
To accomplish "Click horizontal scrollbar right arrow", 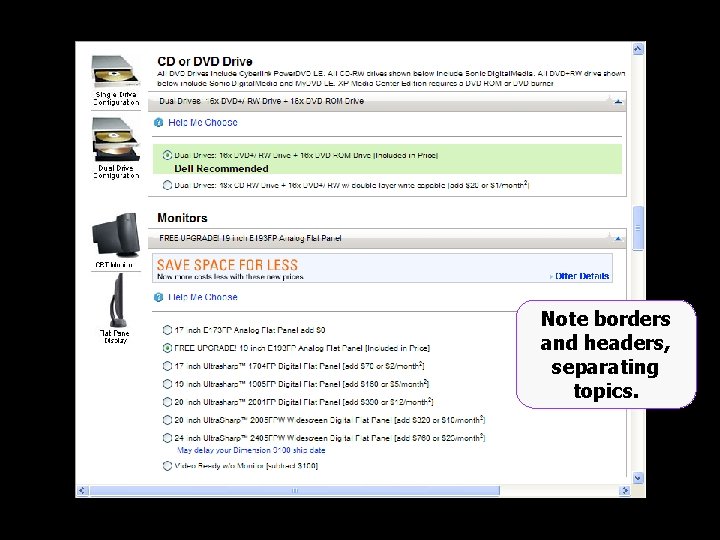I will [624, 490].
